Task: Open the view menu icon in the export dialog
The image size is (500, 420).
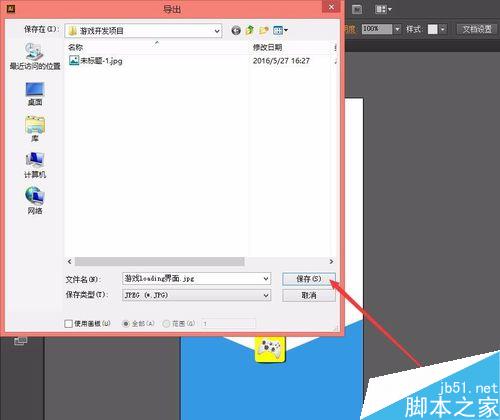Action: pyautogui.click(x=280, y=31)
